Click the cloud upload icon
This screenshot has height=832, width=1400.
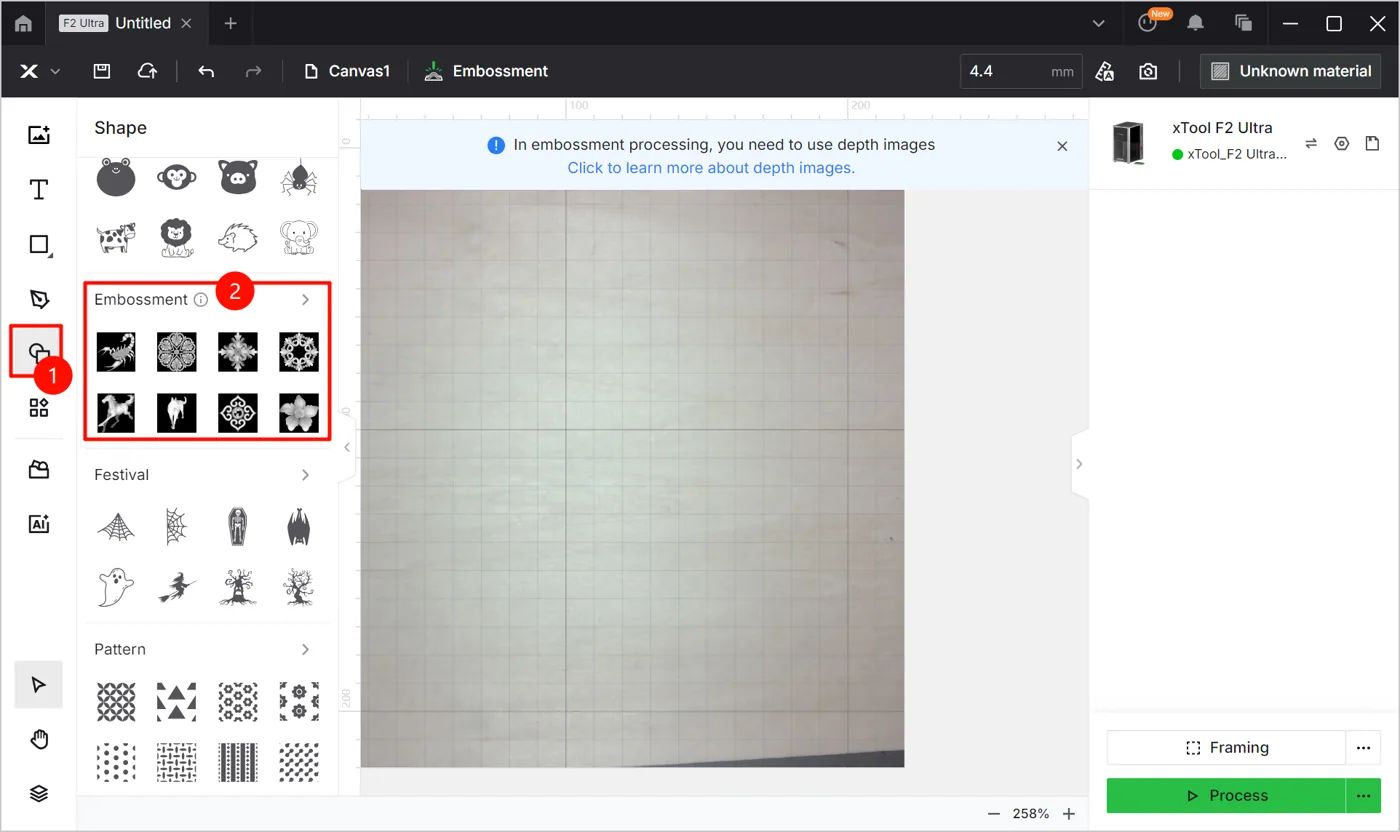(147, 71)
